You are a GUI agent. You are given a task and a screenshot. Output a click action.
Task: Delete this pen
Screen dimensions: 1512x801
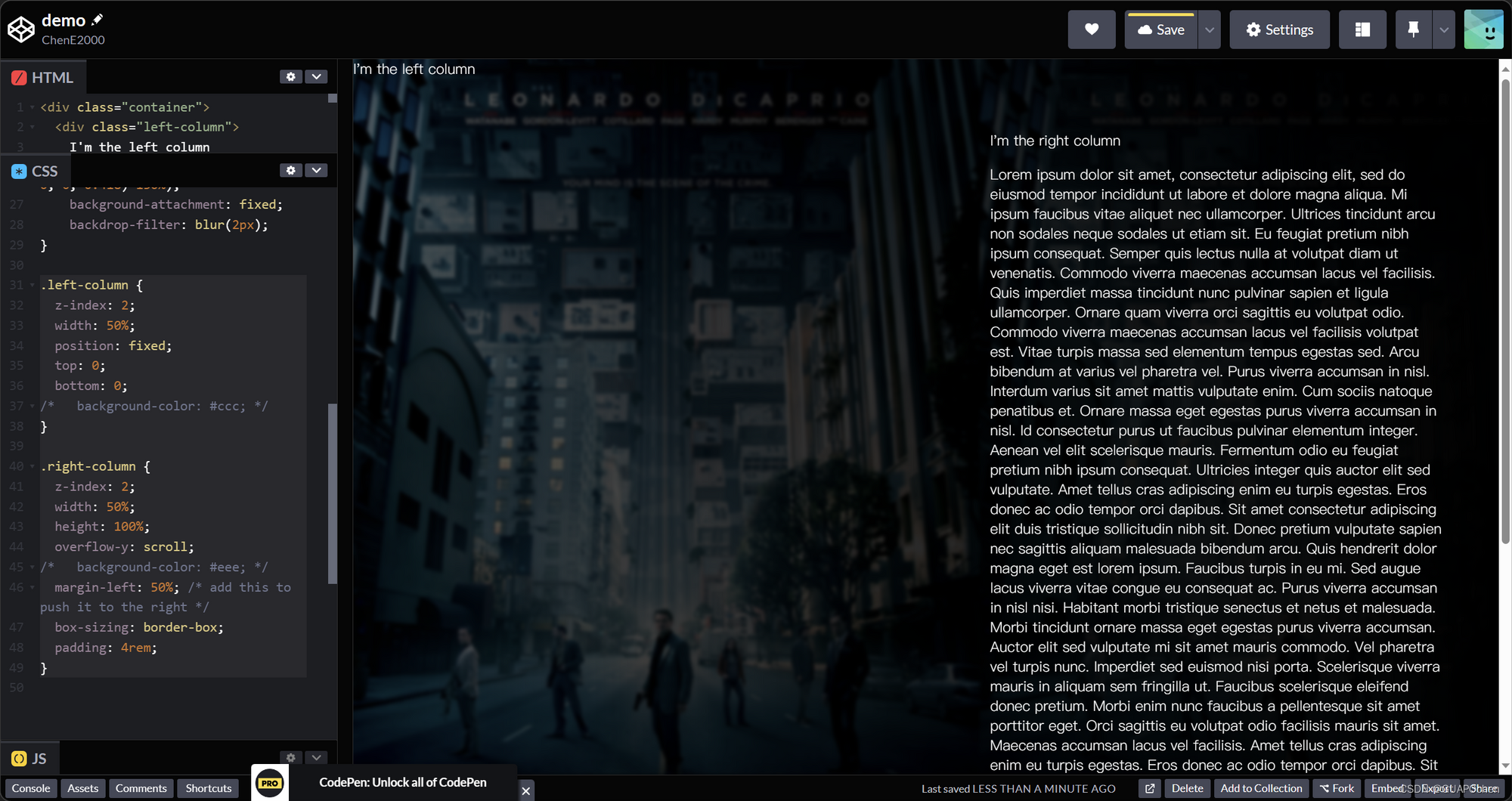pyautogui.click(x=1187, y=788)
